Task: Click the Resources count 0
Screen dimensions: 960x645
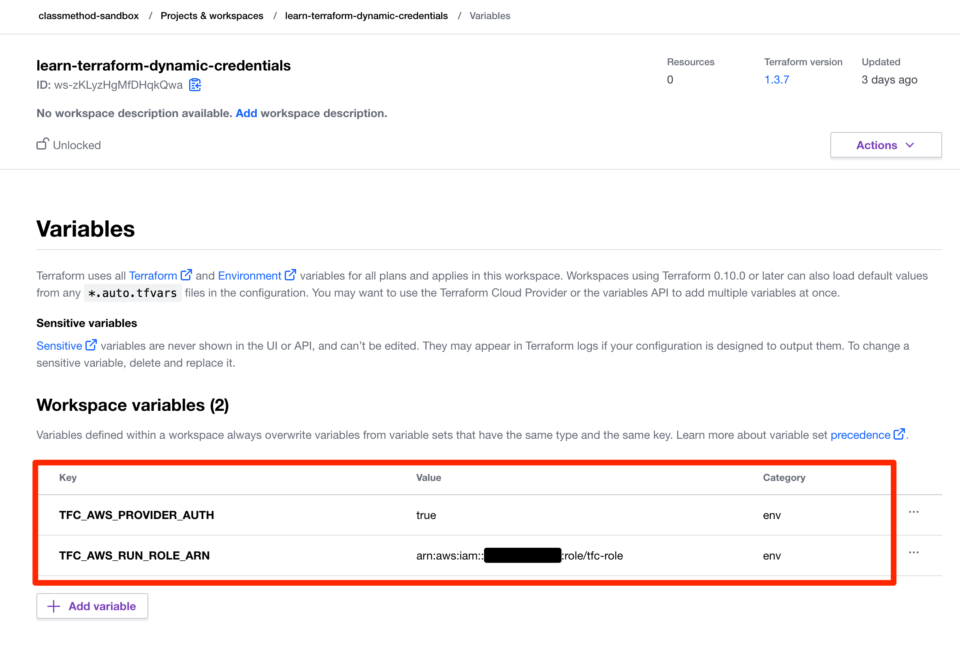Action: [670, 80]
